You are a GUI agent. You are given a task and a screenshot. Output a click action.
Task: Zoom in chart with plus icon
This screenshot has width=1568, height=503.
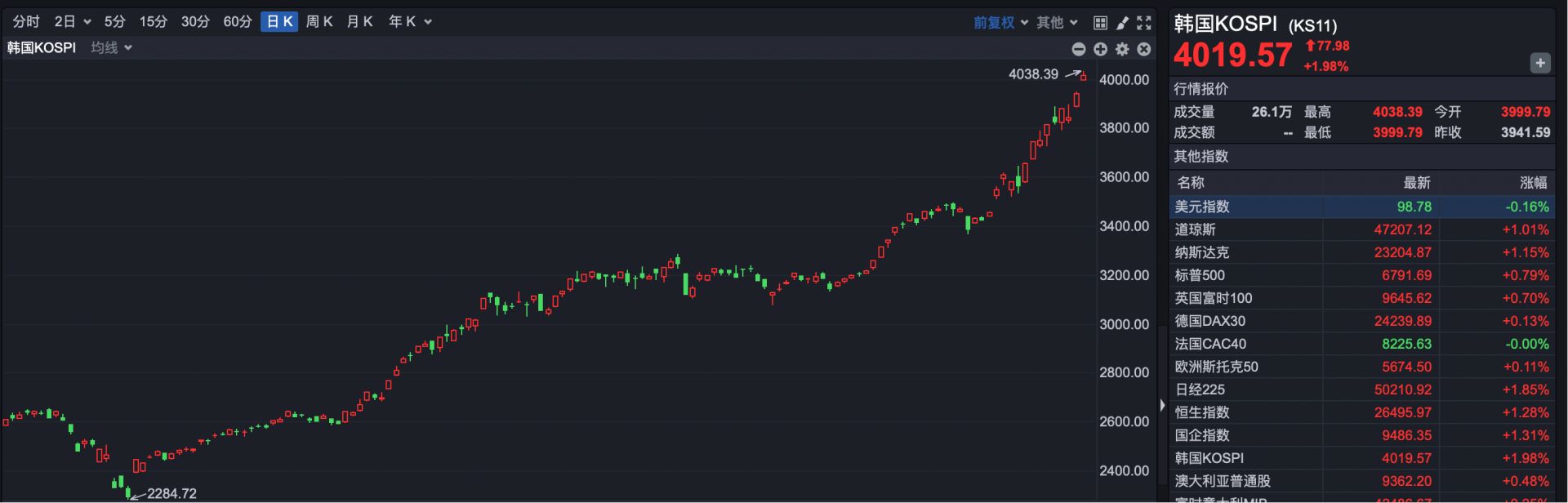(x=1100, y=49)
